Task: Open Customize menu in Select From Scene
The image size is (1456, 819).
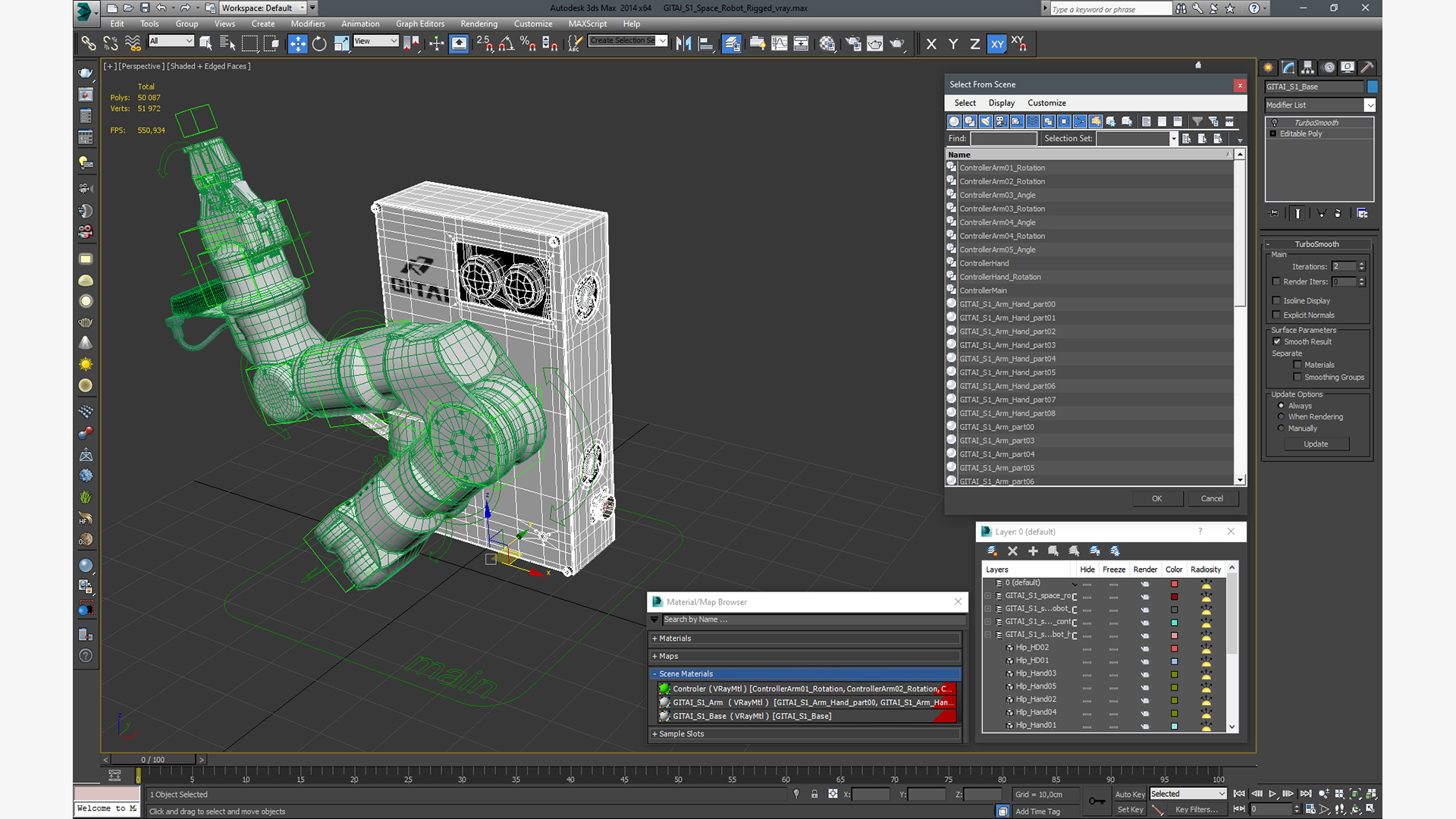Action: 1046,103
